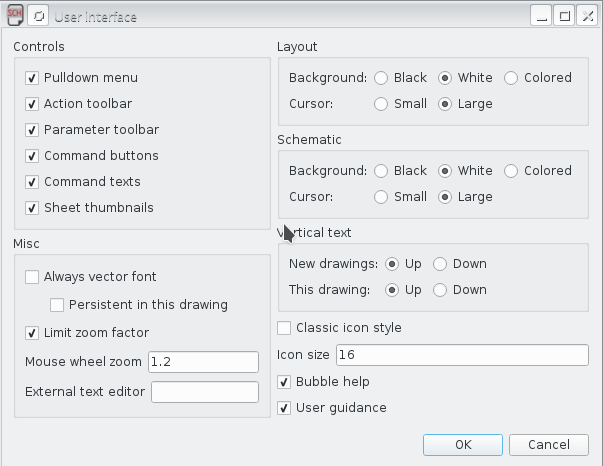This screenshot has height=466, width=603.
Task: Disable the Action toolbar option
Action: pyautogui.click(x=32, y=104)
